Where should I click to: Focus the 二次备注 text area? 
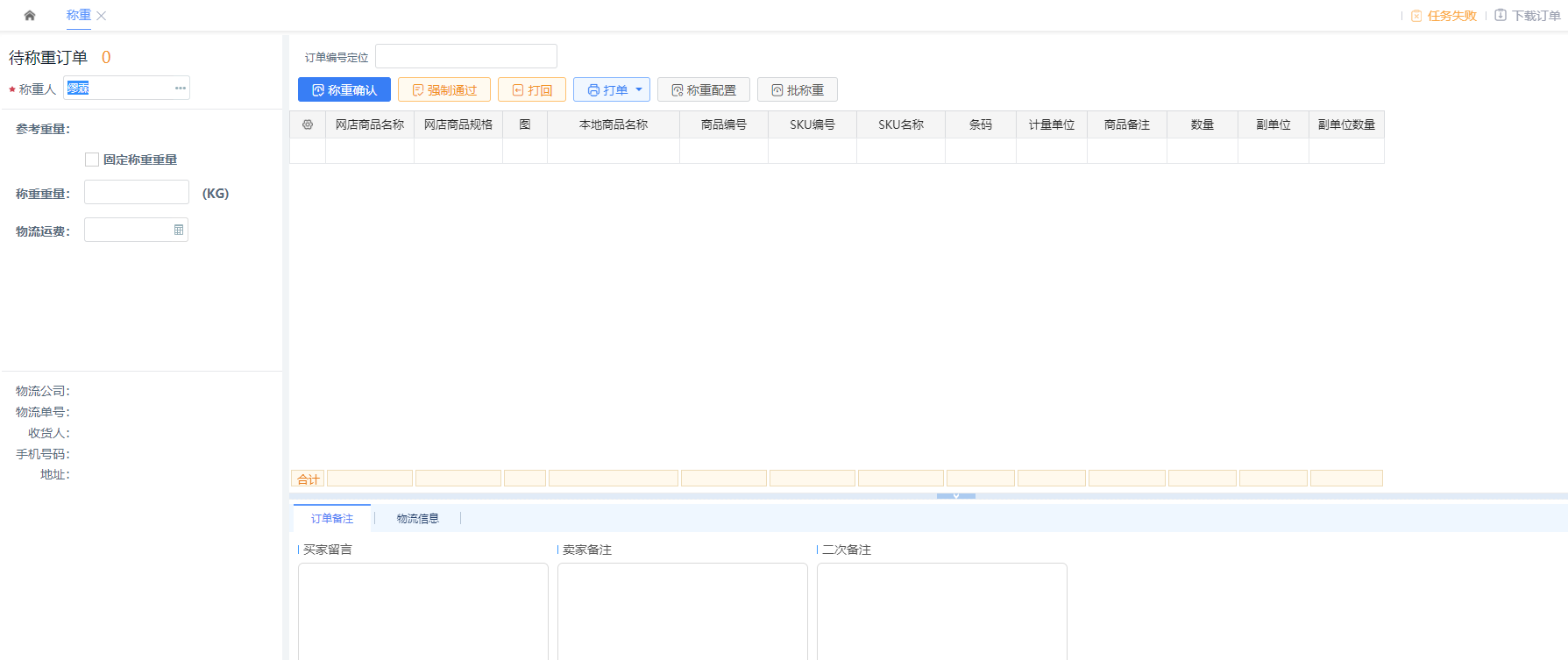(942, 611)
